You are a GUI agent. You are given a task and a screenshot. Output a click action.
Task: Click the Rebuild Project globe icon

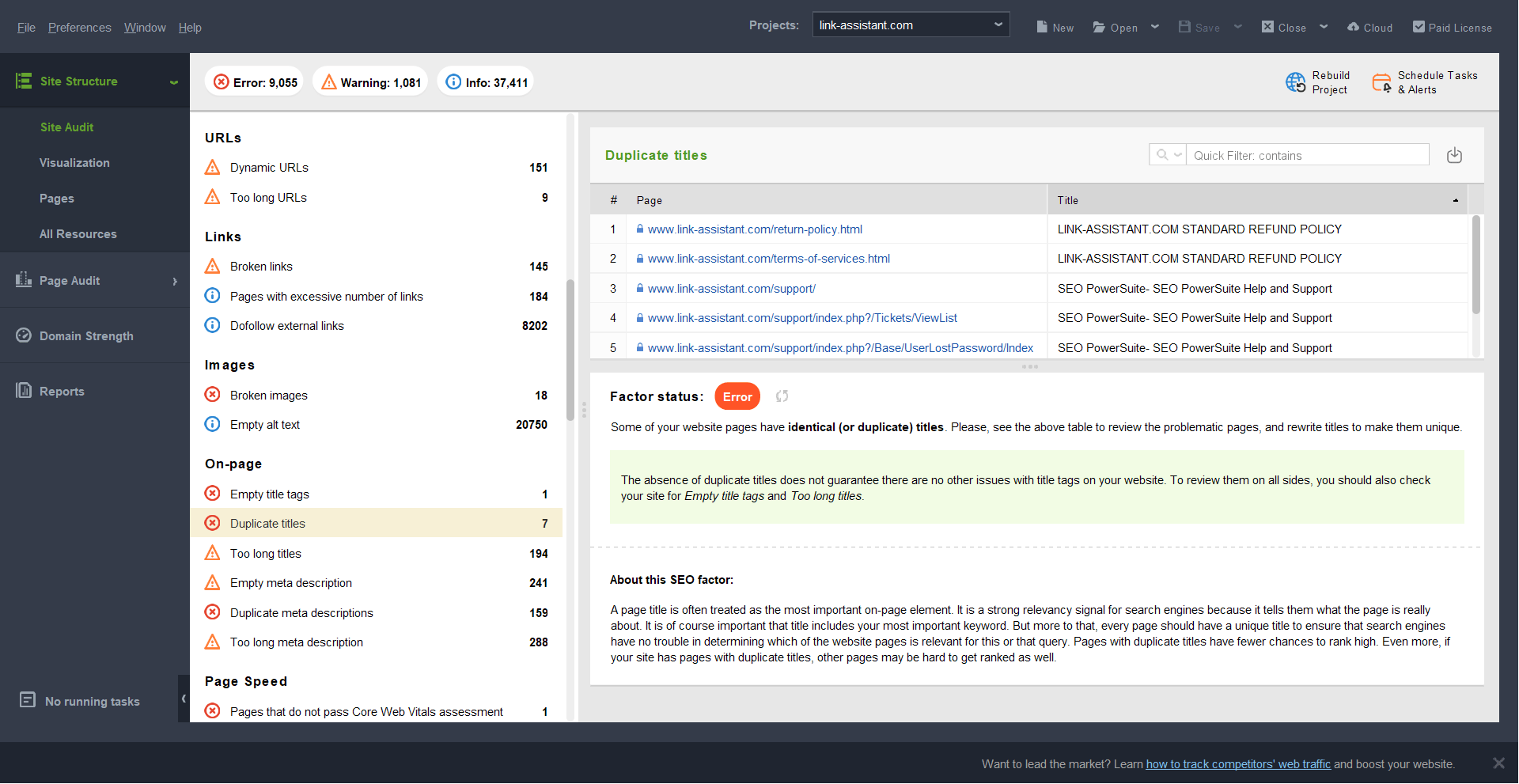(x=1296, y=82)
